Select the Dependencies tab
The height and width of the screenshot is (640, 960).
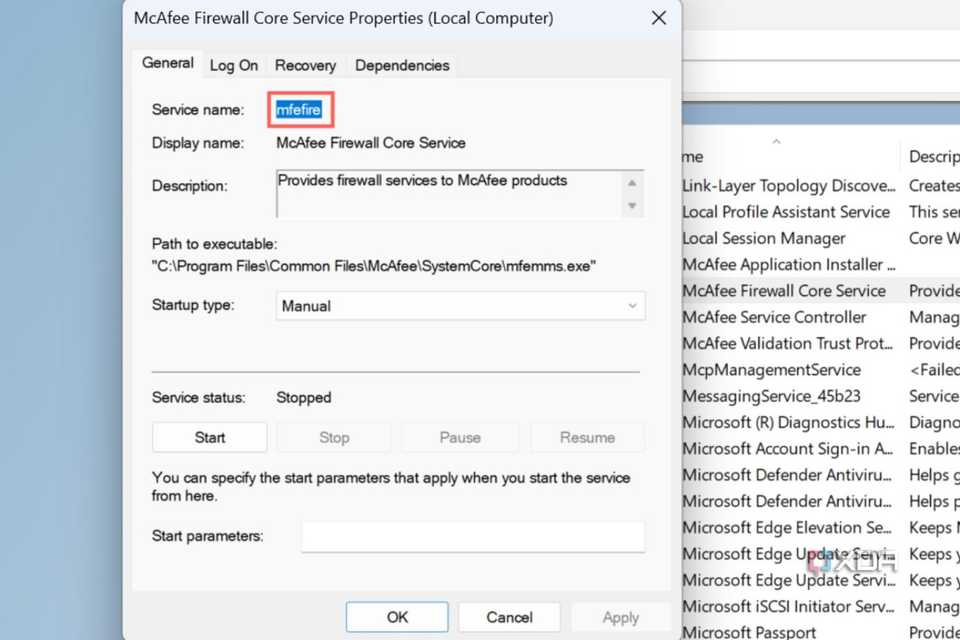pyautogui.click(x=402, y=65)
